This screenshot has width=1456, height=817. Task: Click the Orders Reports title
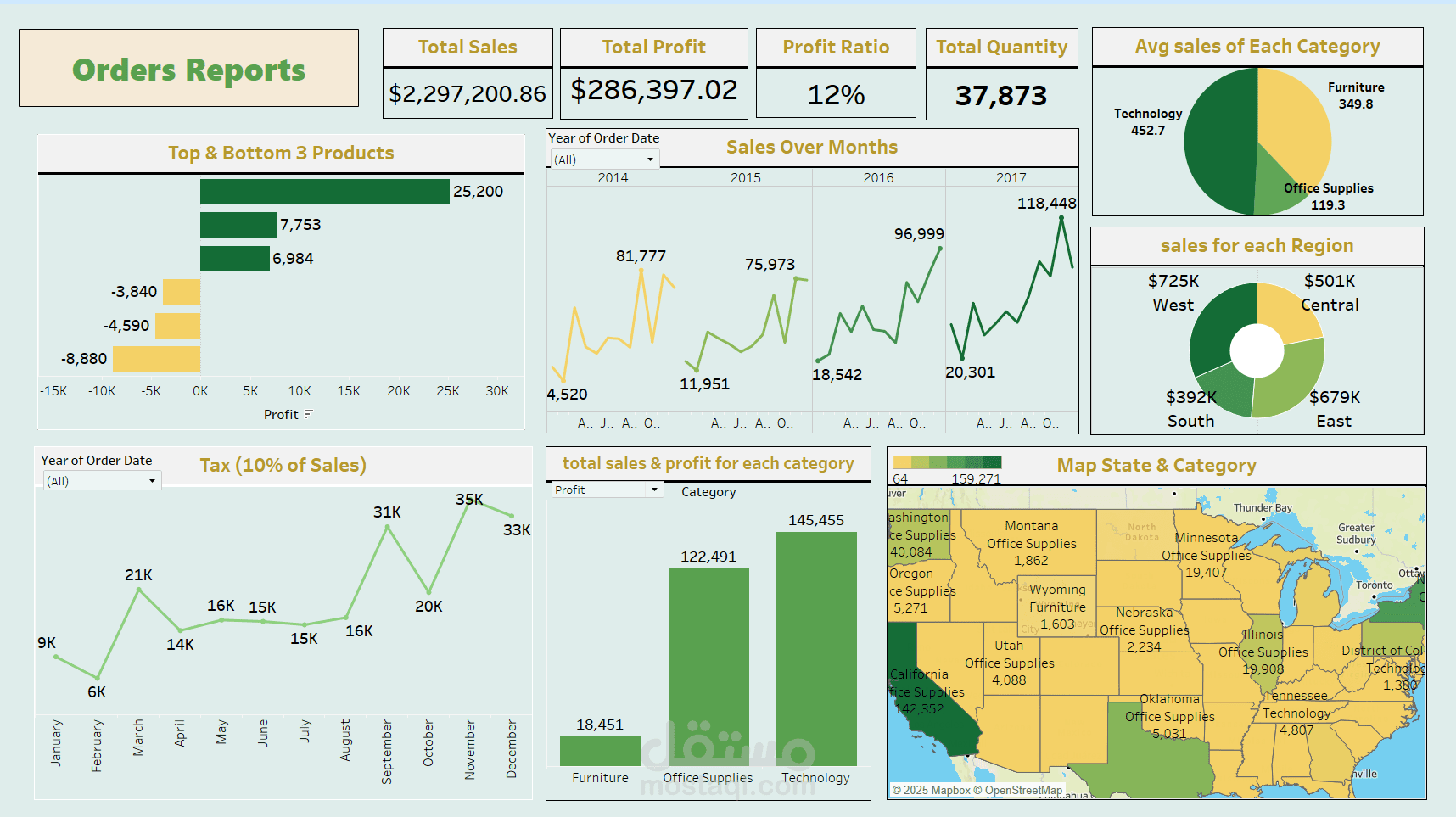tap(188, 70)
